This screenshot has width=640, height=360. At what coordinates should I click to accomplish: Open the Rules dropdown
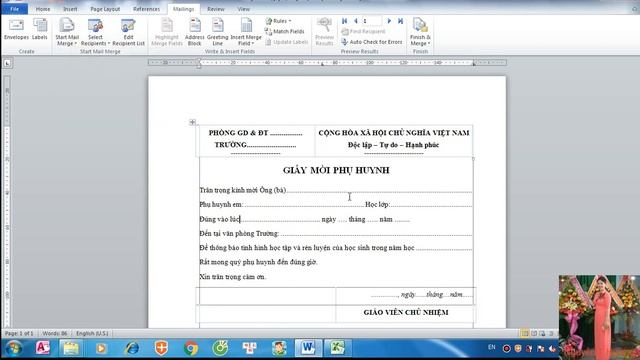point(278,21)
